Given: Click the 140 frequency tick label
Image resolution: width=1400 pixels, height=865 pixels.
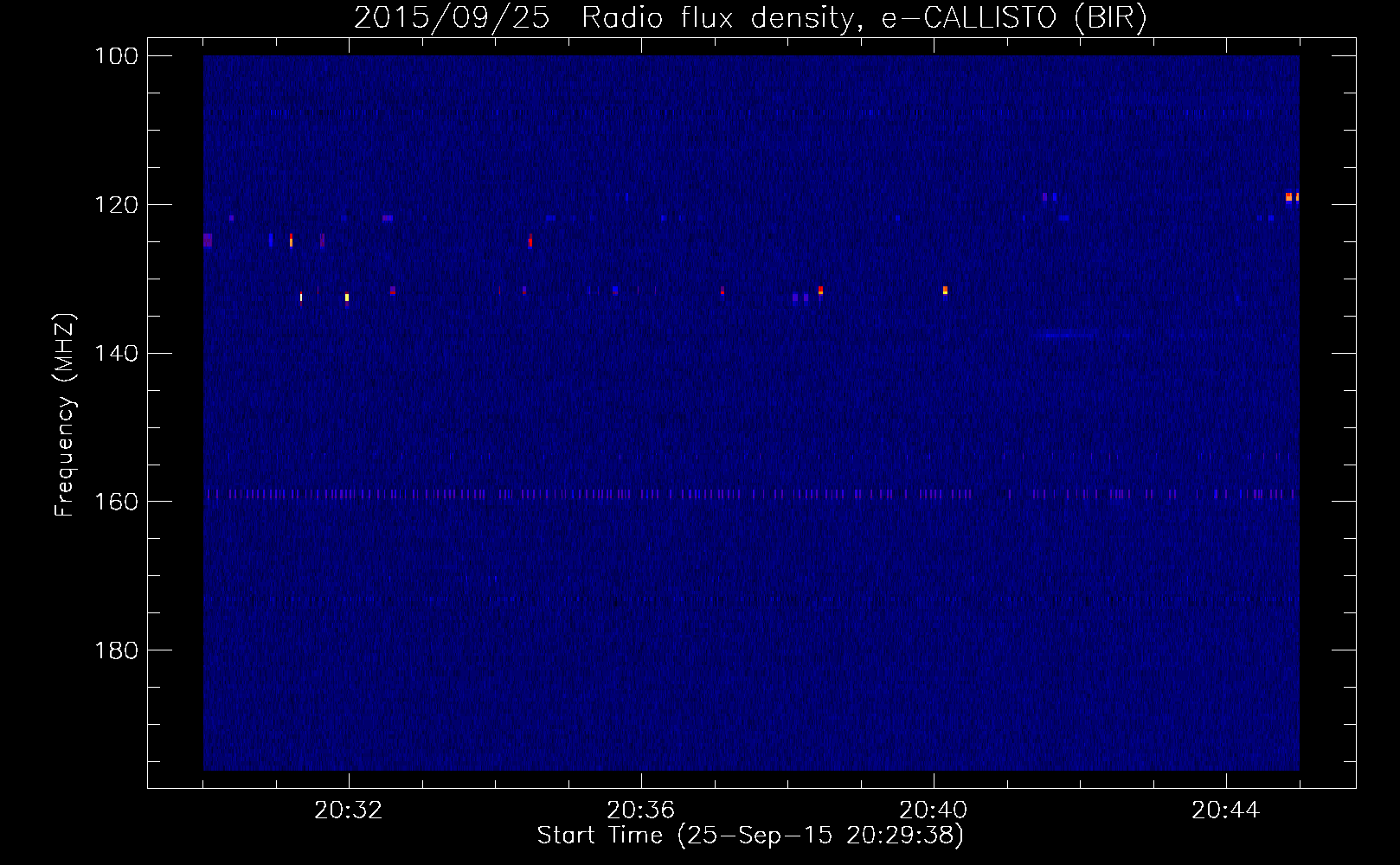Looking at the screenshot, I should click(117, 353).
